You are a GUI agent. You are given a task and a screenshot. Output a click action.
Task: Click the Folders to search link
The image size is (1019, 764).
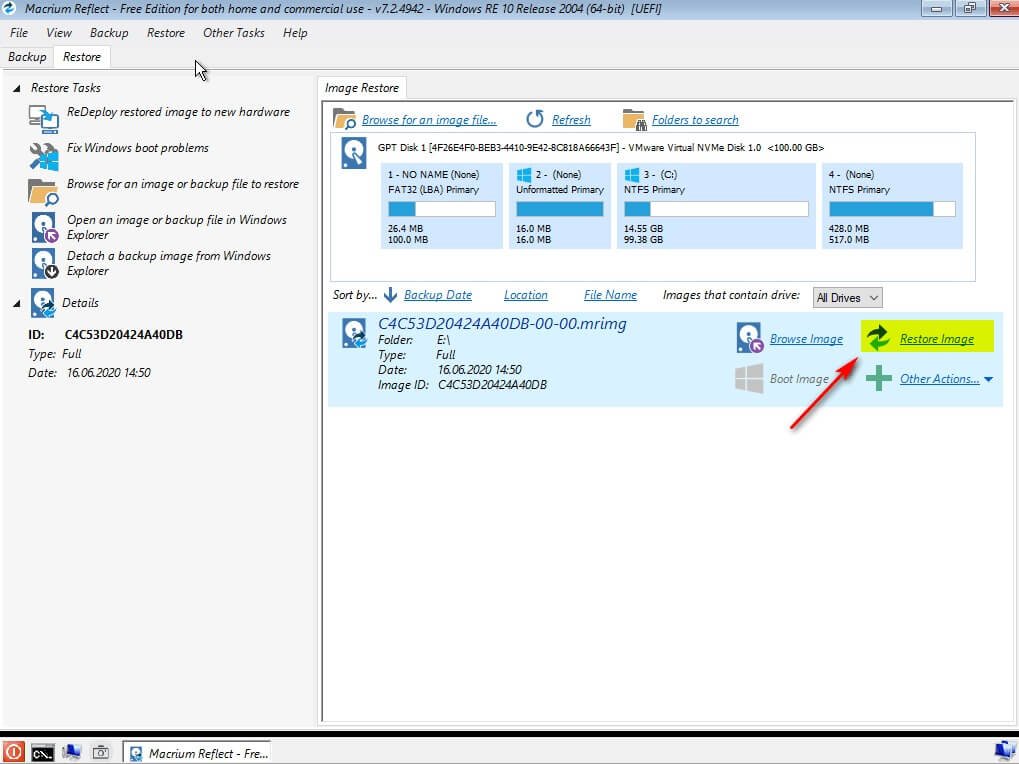(695, 120)
